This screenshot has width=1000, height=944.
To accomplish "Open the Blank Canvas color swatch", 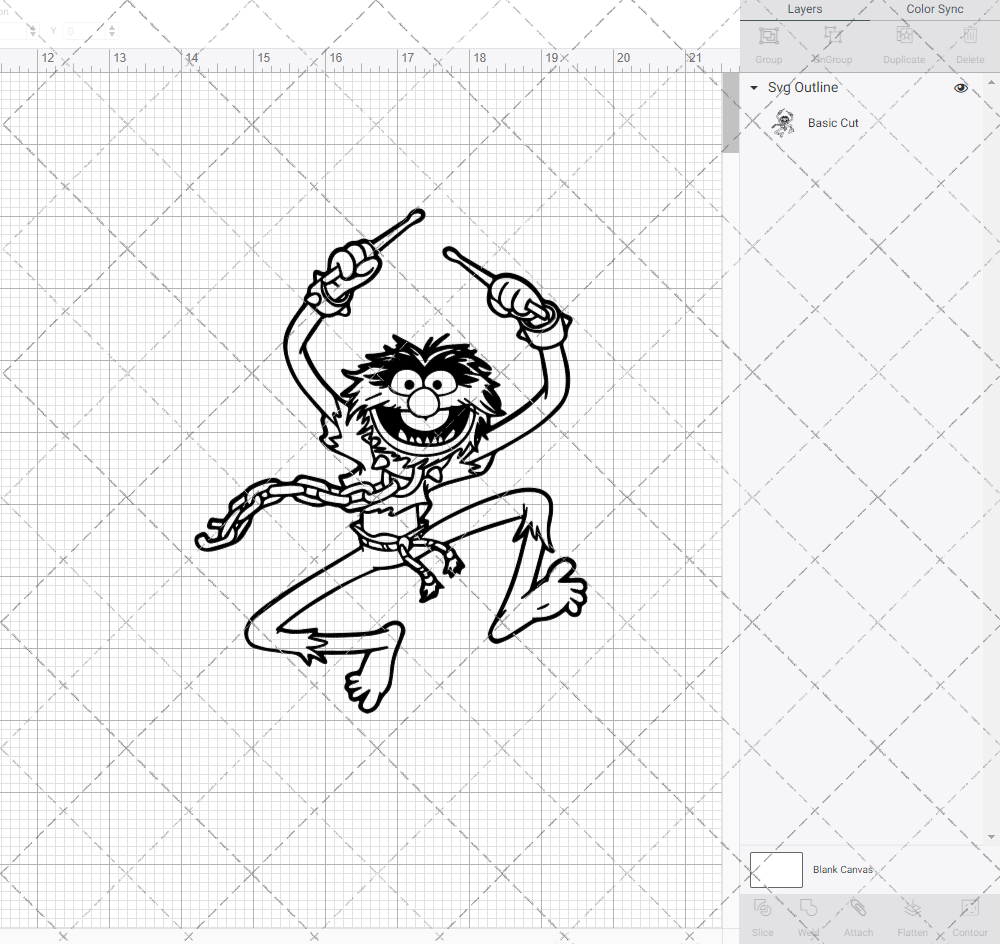I will coord(776,869).
